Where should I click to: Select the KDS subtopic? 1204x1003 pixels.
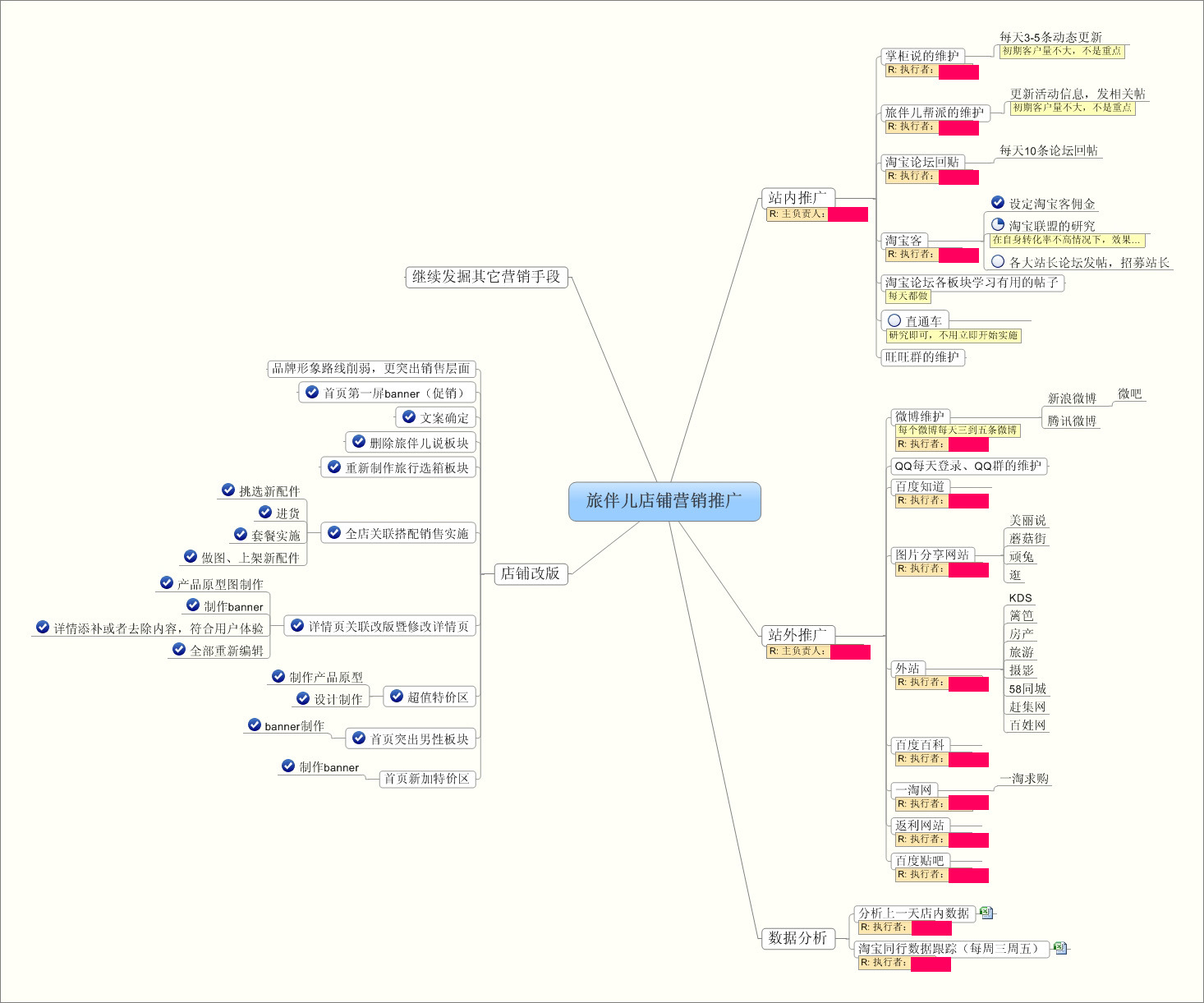(1020, 598)
